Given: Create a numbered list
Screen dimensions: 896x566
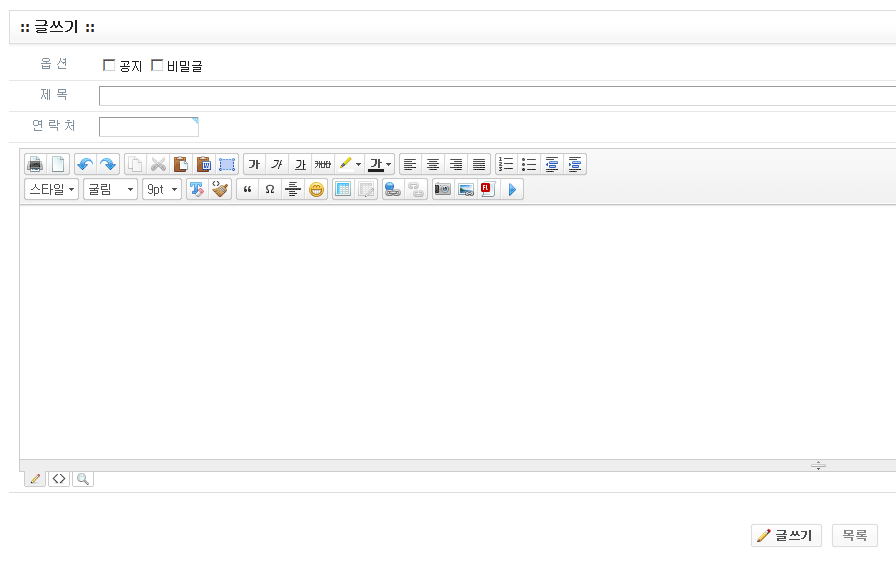Looking at the screenshot, I should [506, 164].
